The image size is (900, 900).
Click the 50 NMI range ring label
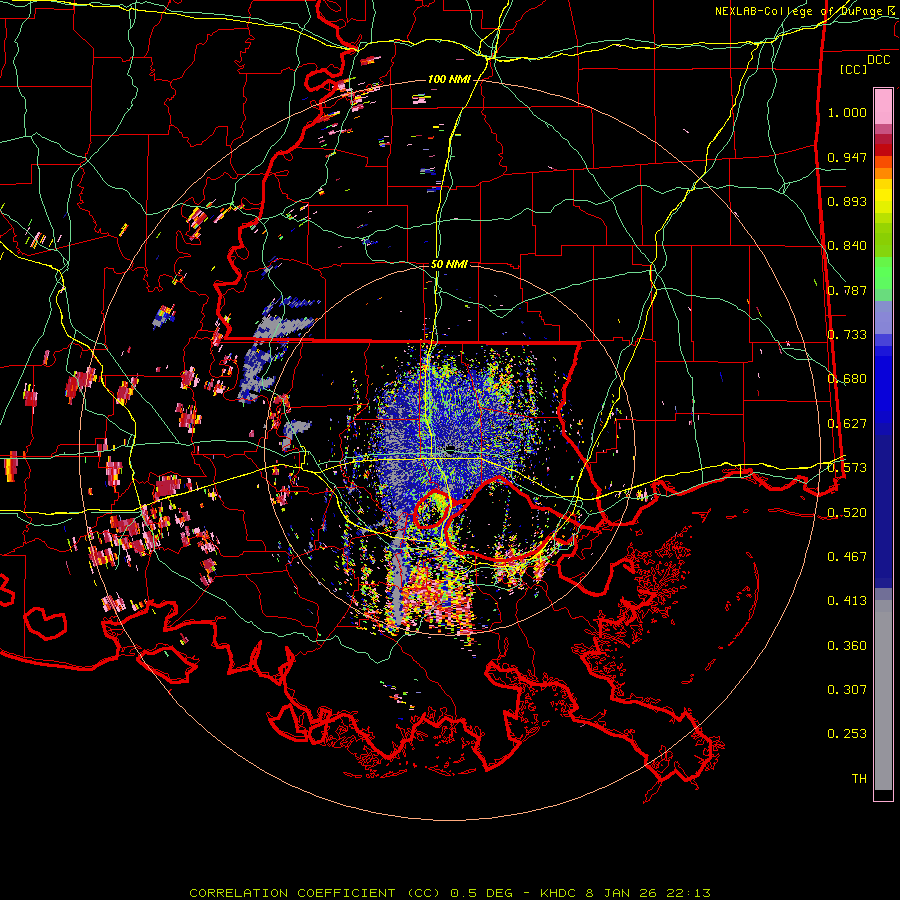click(x=449, y=265)
